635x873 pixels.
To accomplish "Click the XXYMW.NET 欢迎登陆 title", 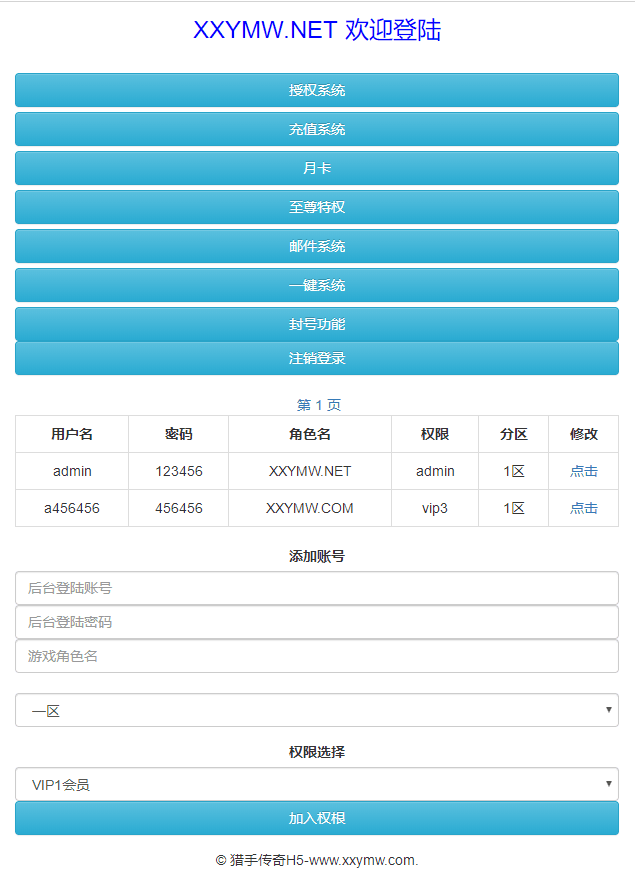I will tap(317, 30).
